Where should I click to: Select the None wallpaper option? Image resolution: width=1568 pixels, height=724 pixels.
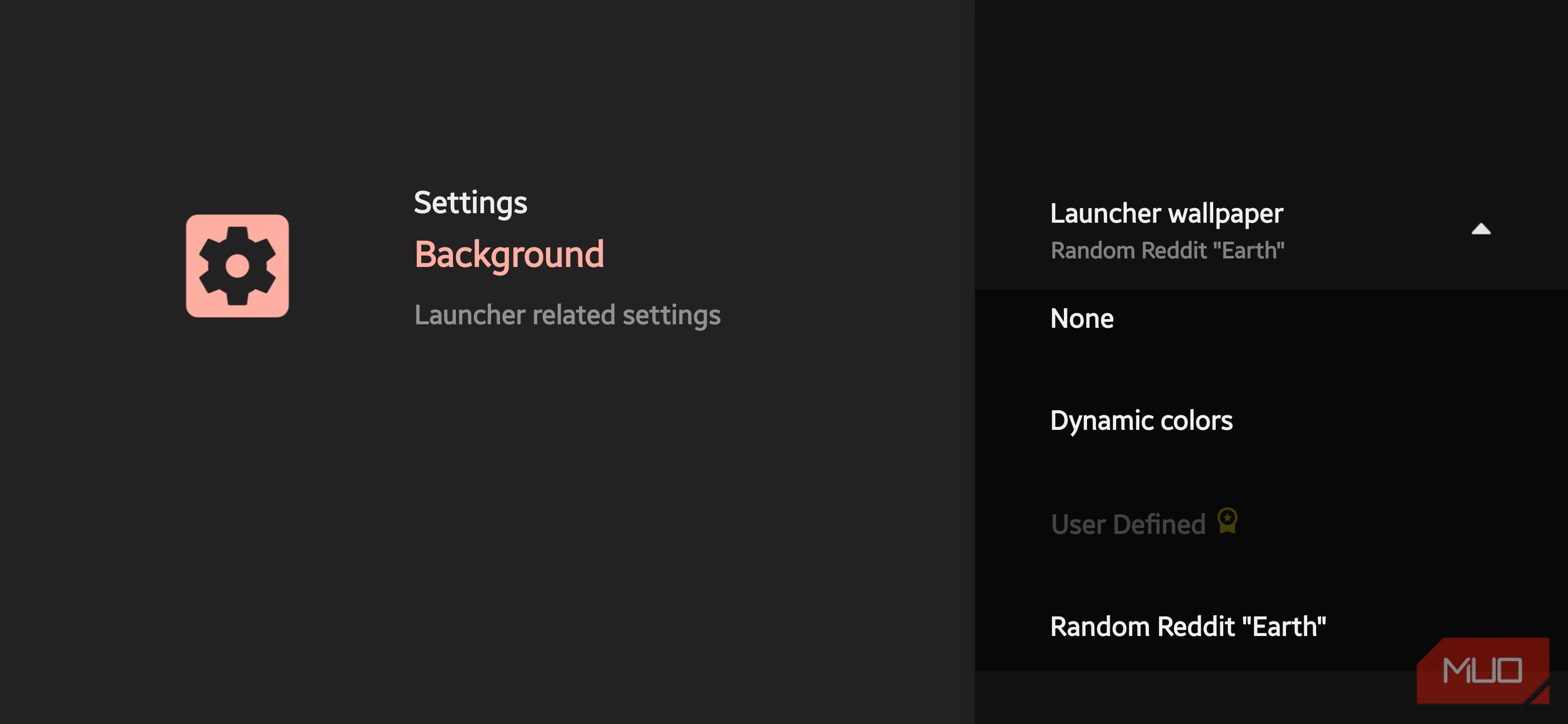tap(1271, 318)
